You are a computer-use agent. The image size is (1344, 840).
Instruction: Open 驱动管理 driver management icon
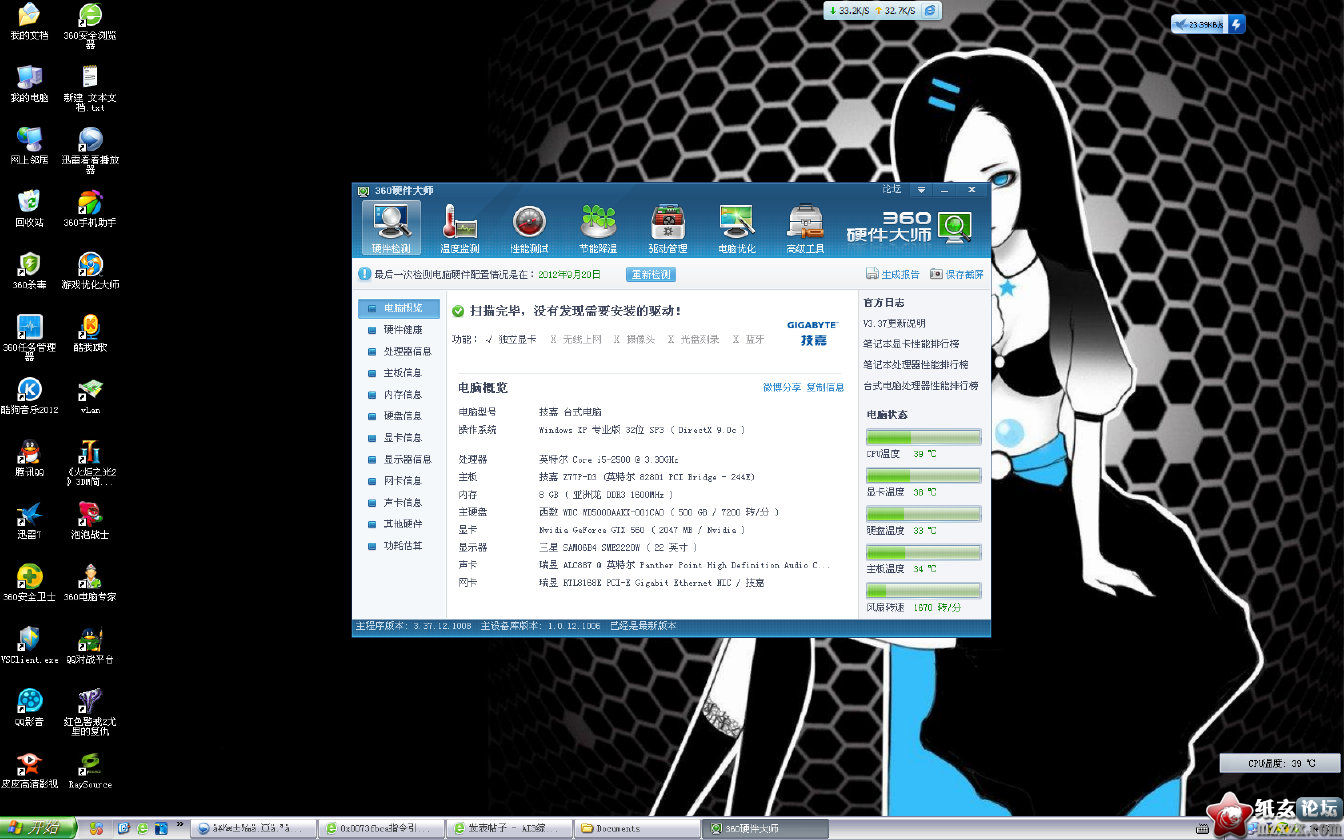click(667, 228)
